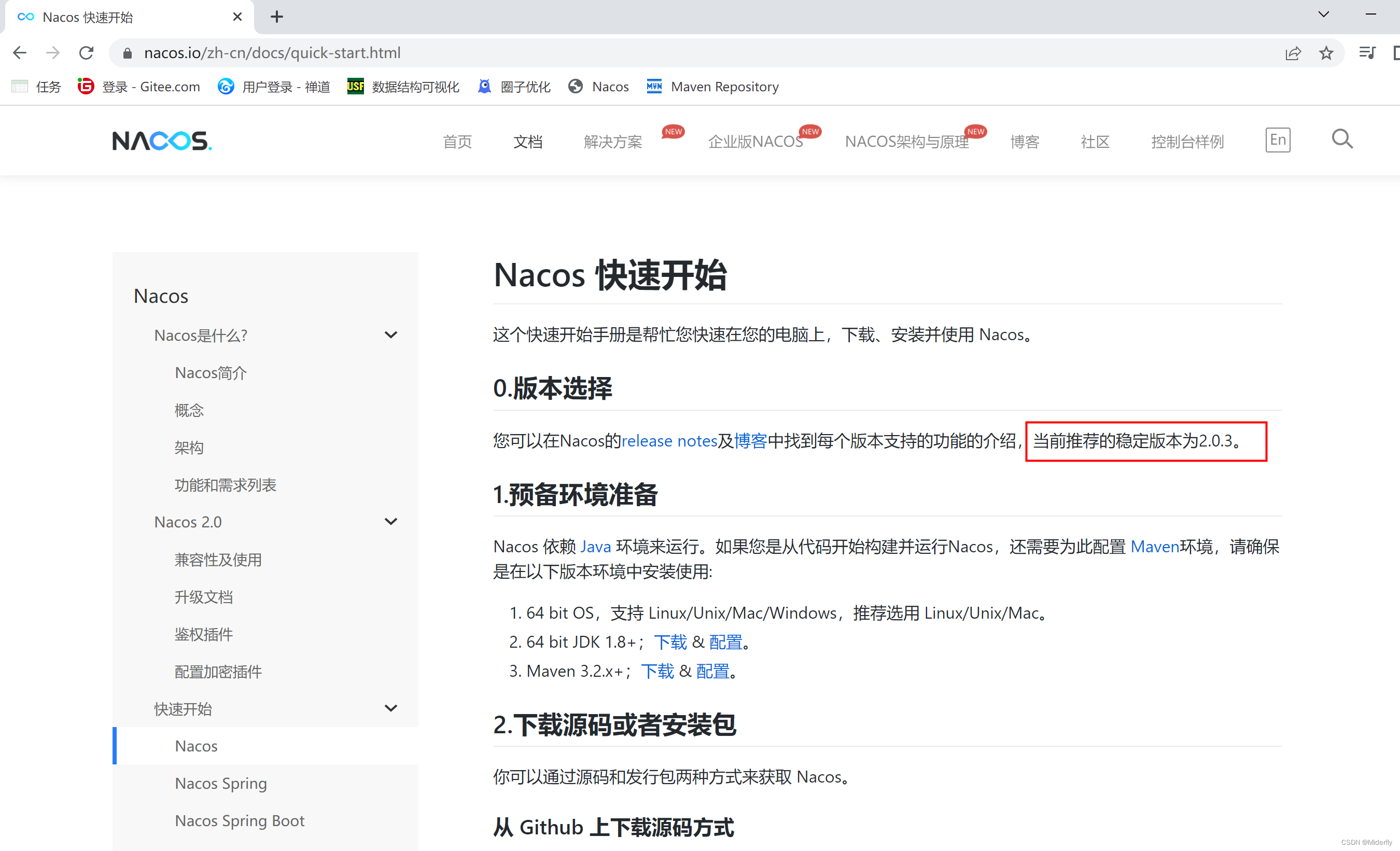Image resolution: width=1400 pixels, height=851 pixels.
Task: Follow the 博客 link in 版本选择 paragraph
Action: [x=751, y=441]
